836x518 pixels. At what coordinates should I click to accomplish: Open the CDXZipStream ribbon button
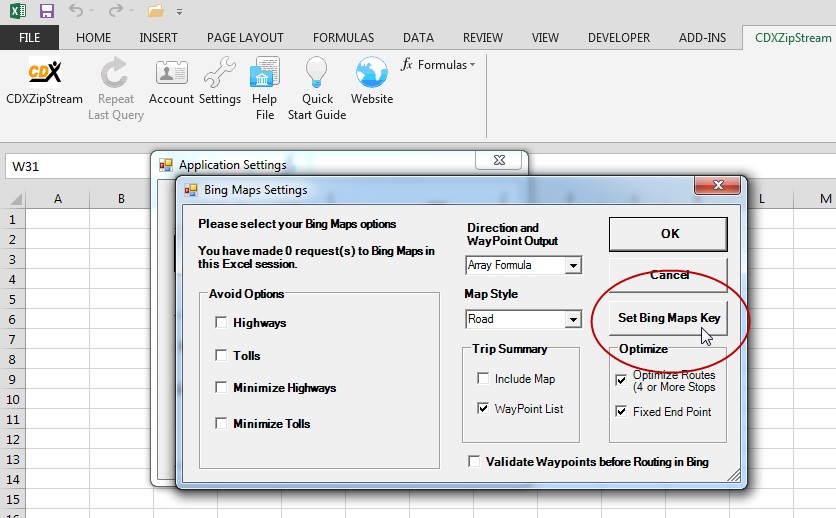(x=44, y=81)
